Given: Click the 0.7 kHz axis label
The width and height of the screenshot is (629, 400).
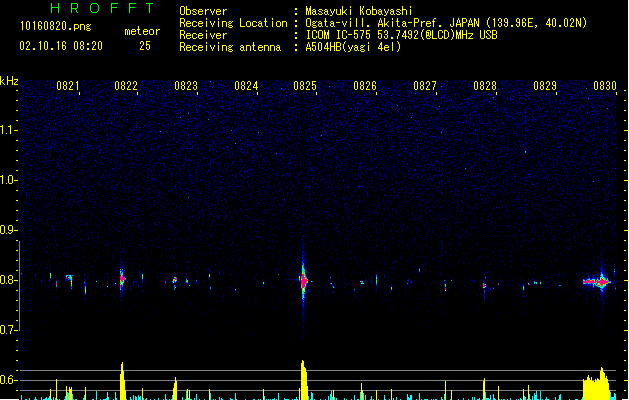Looking at the screenshot, I should tap(9, 330).
